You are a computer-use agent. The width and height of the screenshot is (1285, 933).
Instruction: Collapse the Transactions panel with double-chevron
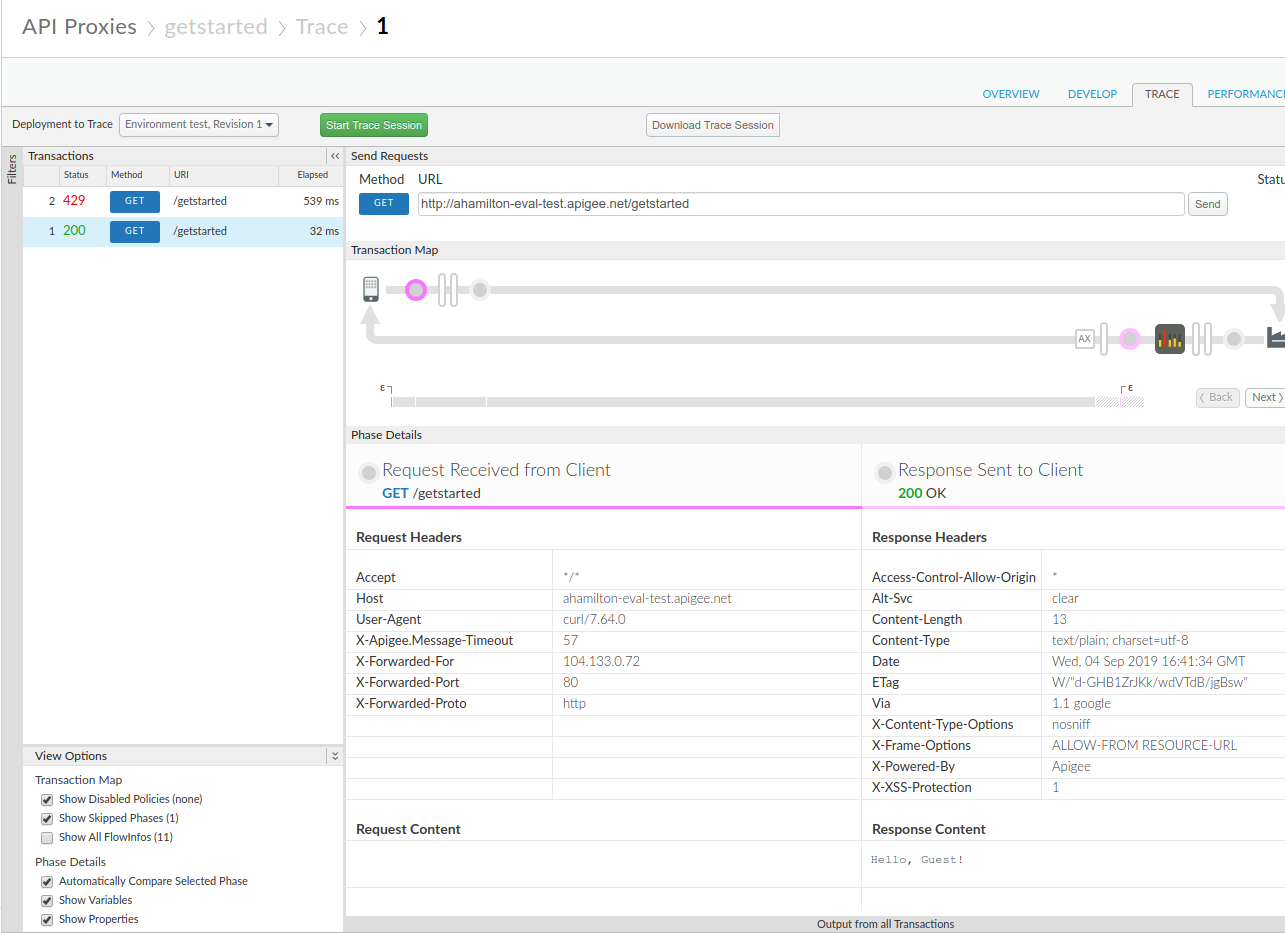tap(335, 156)
